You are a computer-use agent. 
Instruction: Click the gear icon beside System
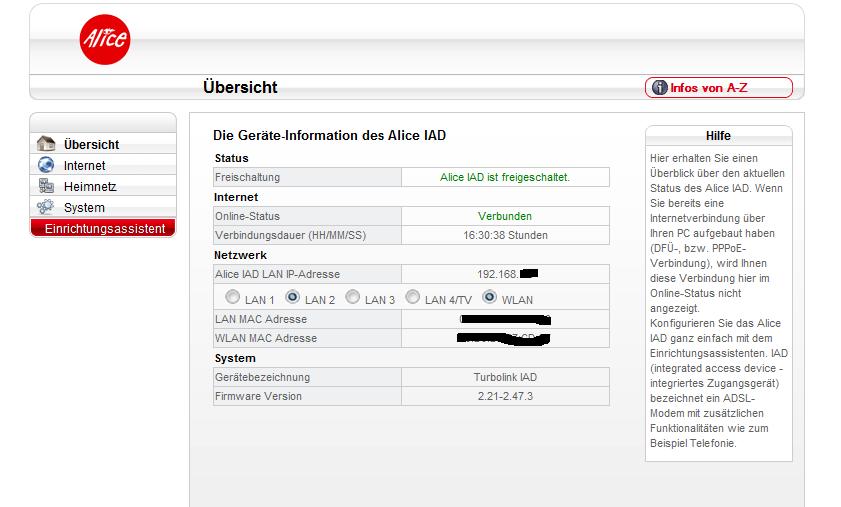click(46, 207)
